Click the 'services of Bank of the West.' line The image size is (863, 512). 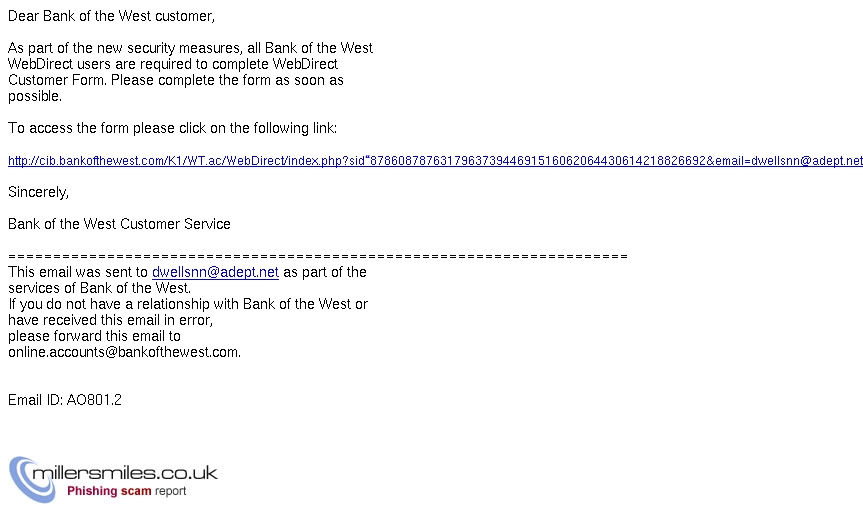click(100, 288)
